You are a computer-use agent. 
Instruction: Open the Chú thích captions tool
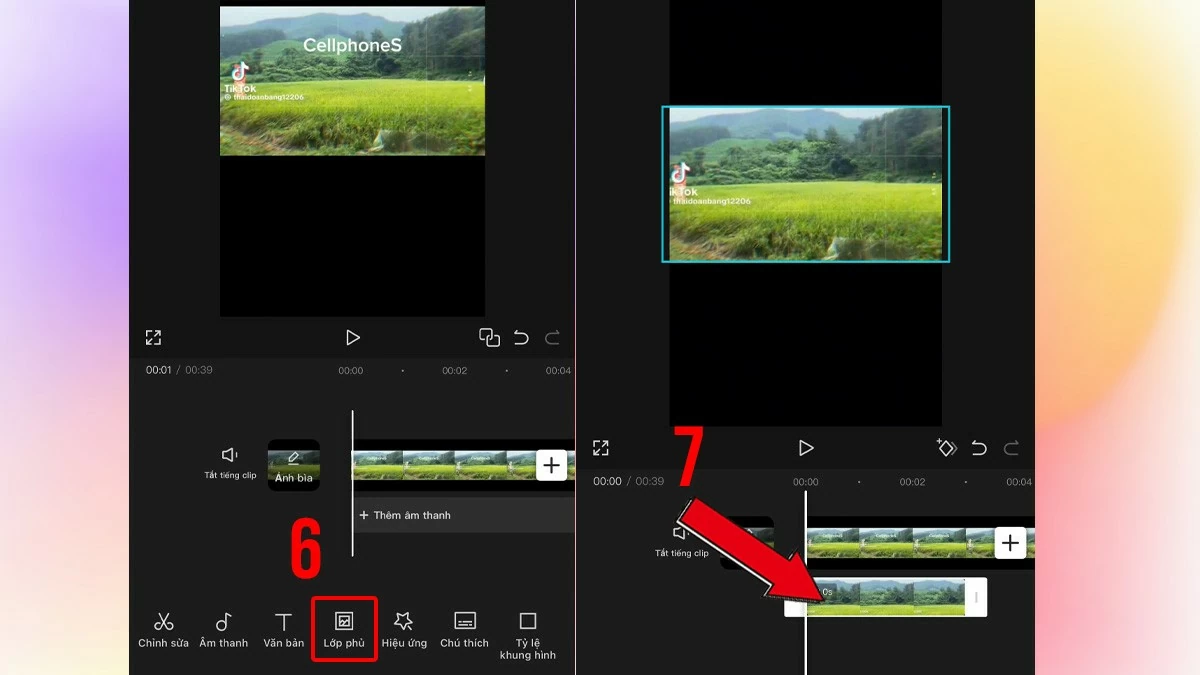click(463, 629)
